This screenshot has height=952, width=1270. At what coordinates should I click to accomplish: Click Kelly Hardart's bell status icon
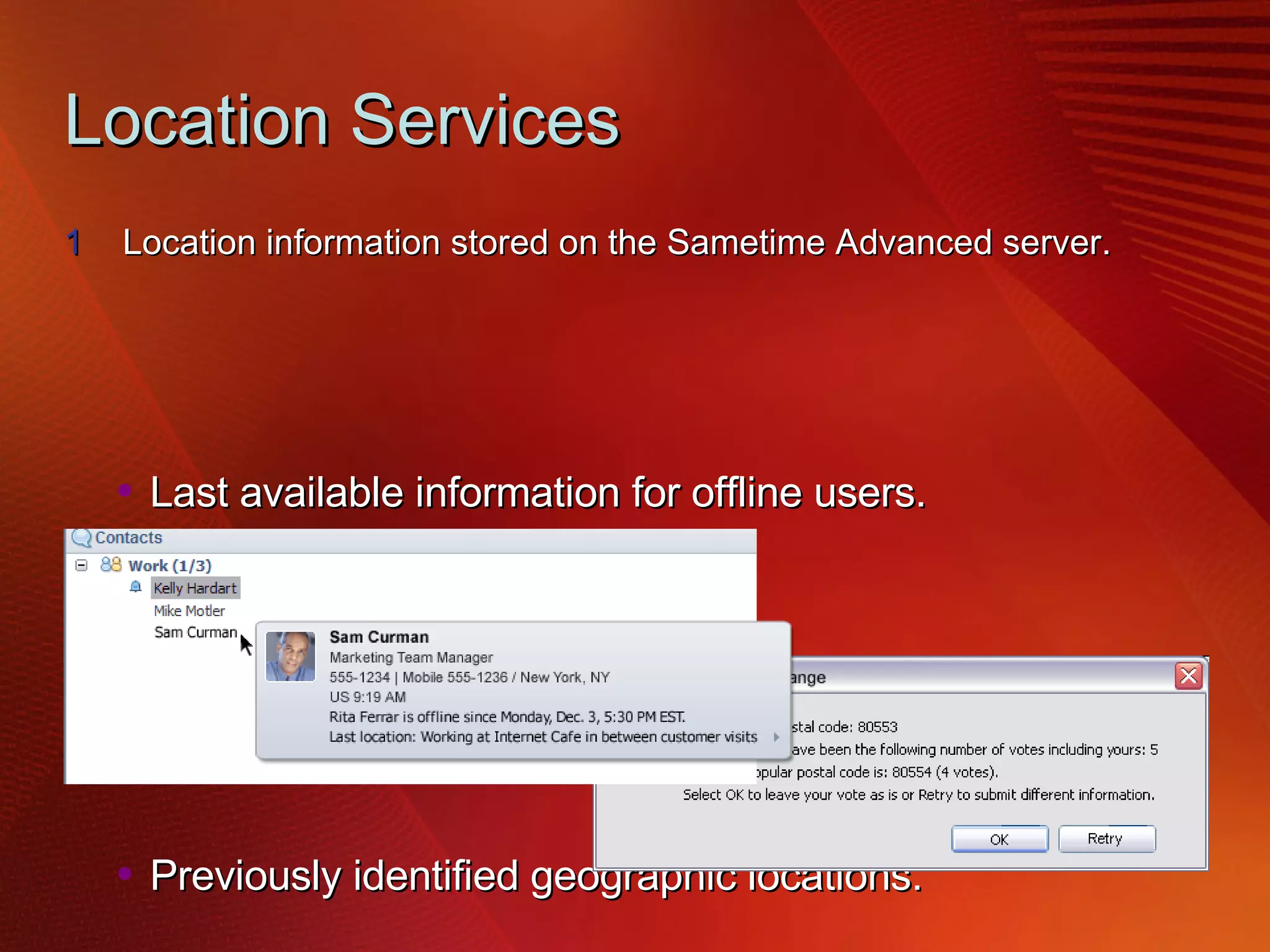pyautogui.click(x=136, y=587)
